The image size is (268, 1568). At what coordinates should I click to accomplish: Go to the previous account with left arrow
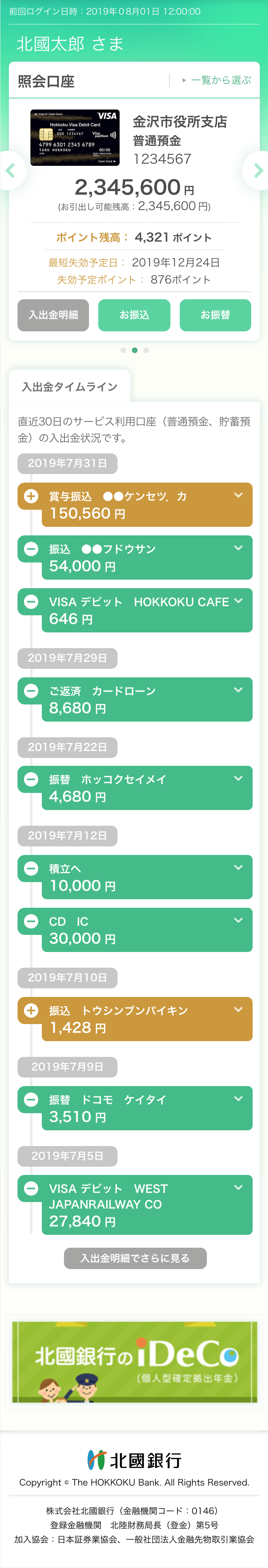[10, 170]
